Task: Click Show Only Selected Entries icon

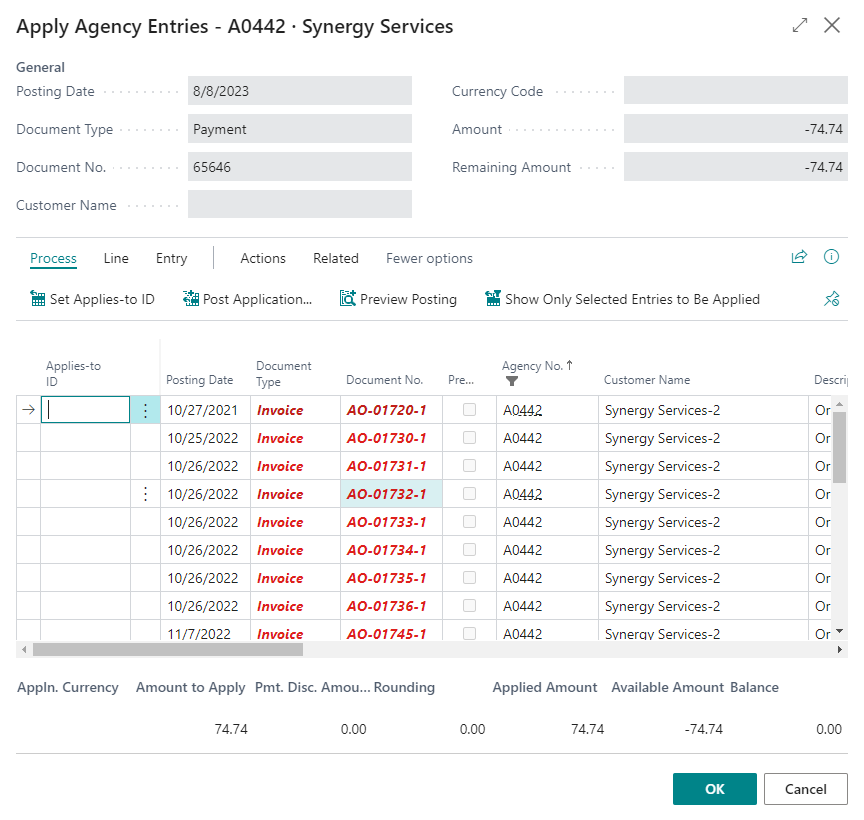Action: 493,299
